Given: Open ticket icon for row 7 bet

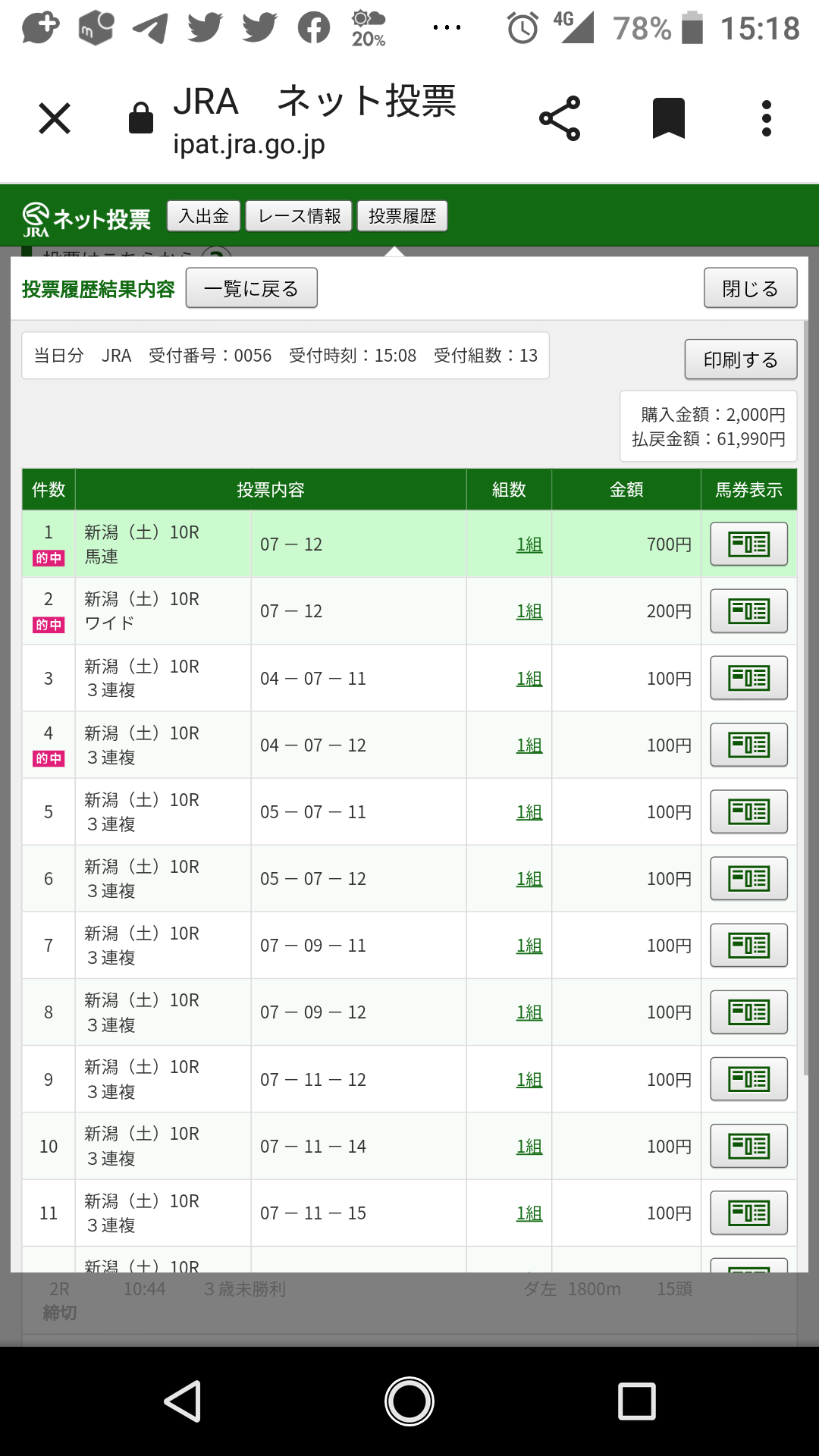Looking at the screenshot, I should point(748,945).
